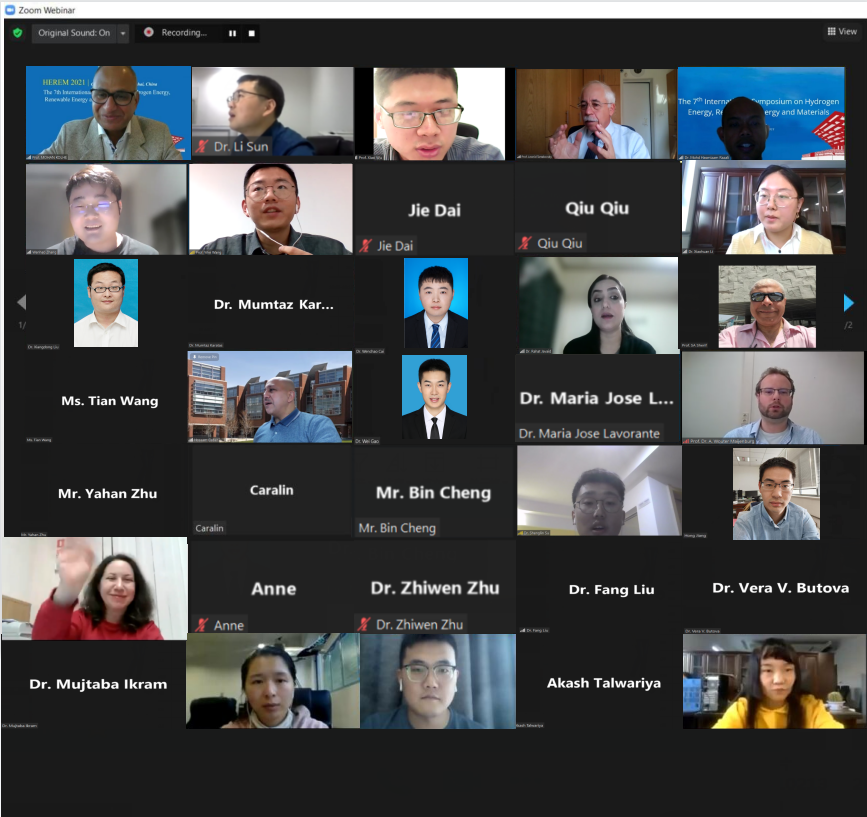
Task: Click the green encryption shield icon
Action: pos(18,33)
